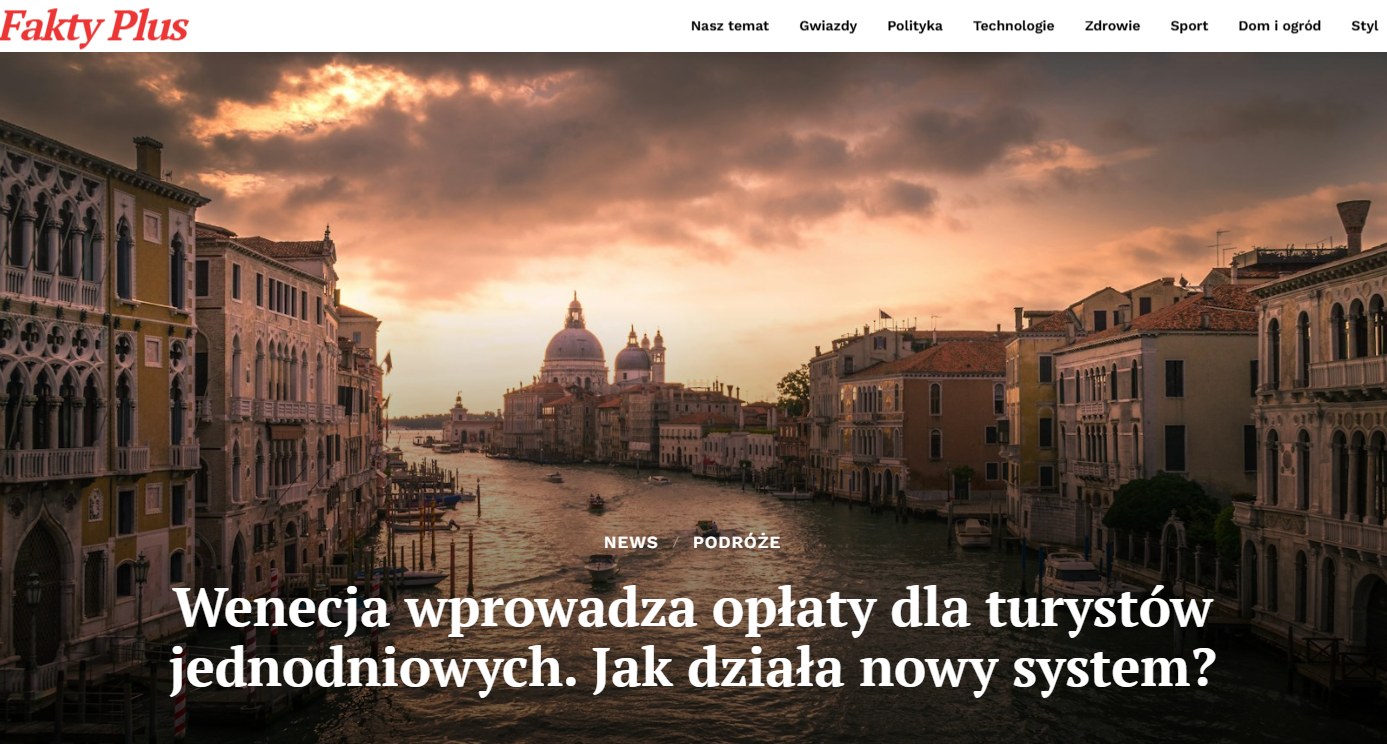Click the headline 'Wenecja wprowadza opłaty dla turystów'
The height and width of the screenshot is (744, 1387).
click(x=693, y=607)
